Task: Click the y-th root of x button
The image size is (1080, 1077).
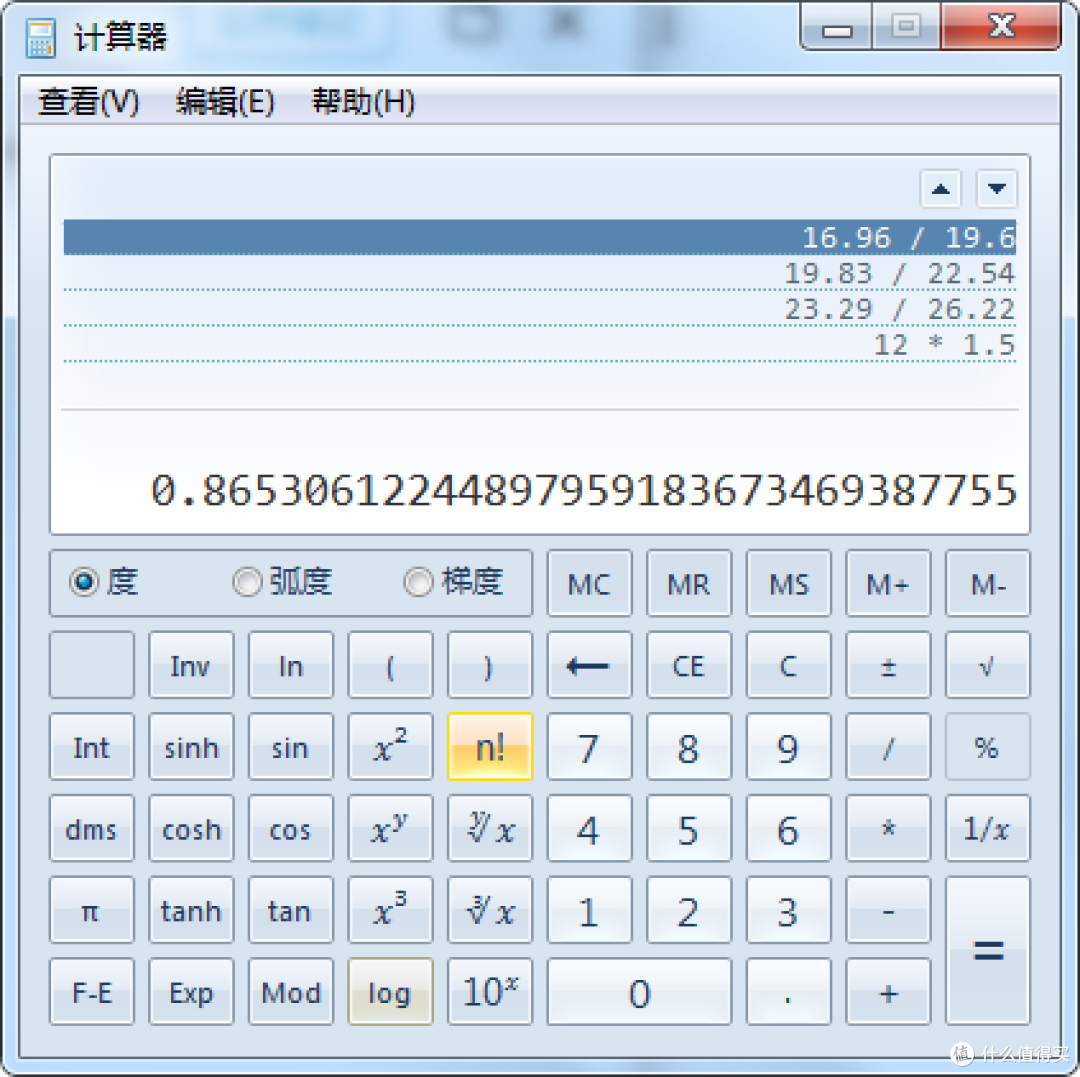Action: [x=490, y=828]
